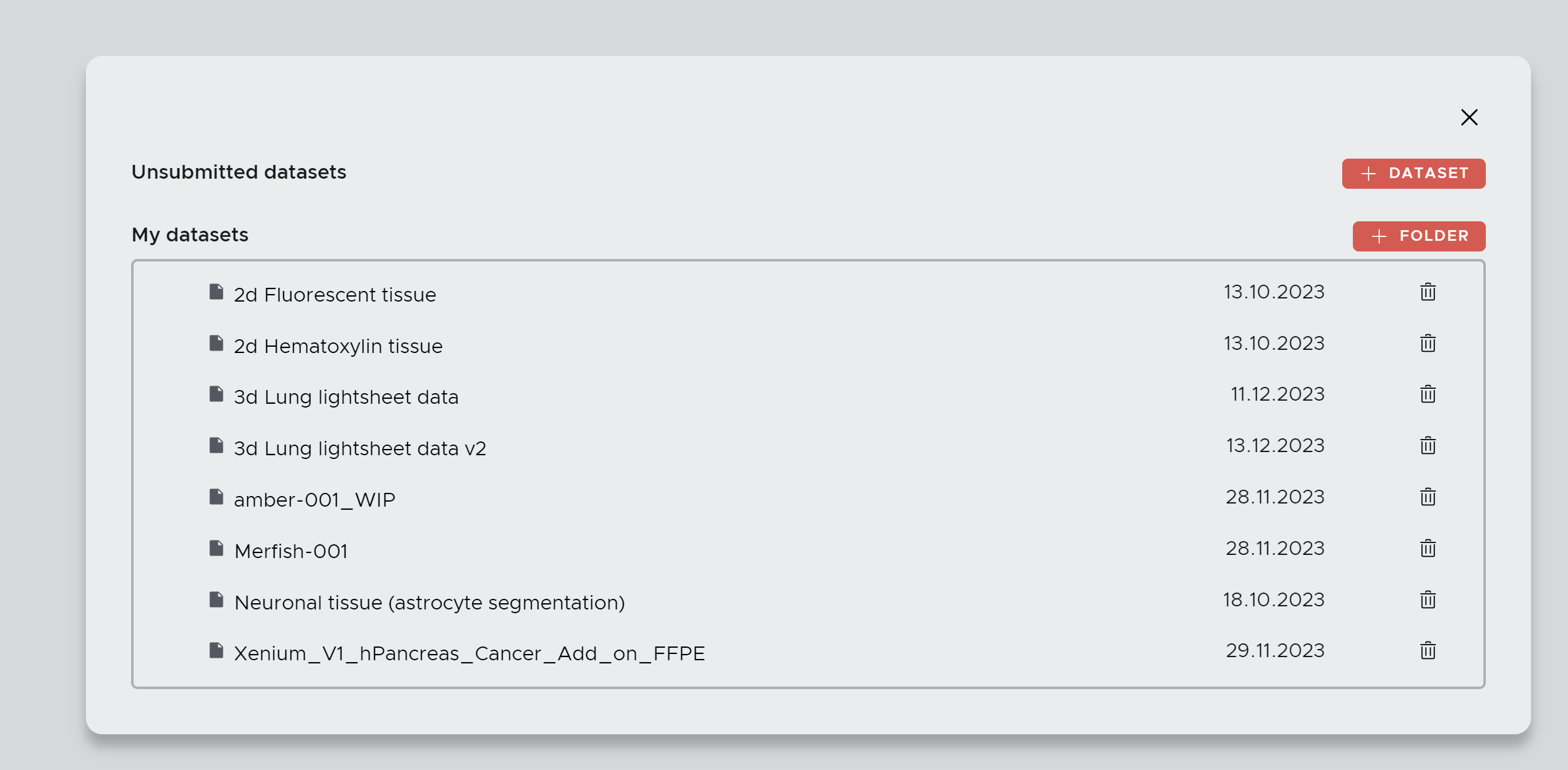1568x770 pixels.
Task: Click the Unsubmitted datasets heading
Action: point(238,172)
